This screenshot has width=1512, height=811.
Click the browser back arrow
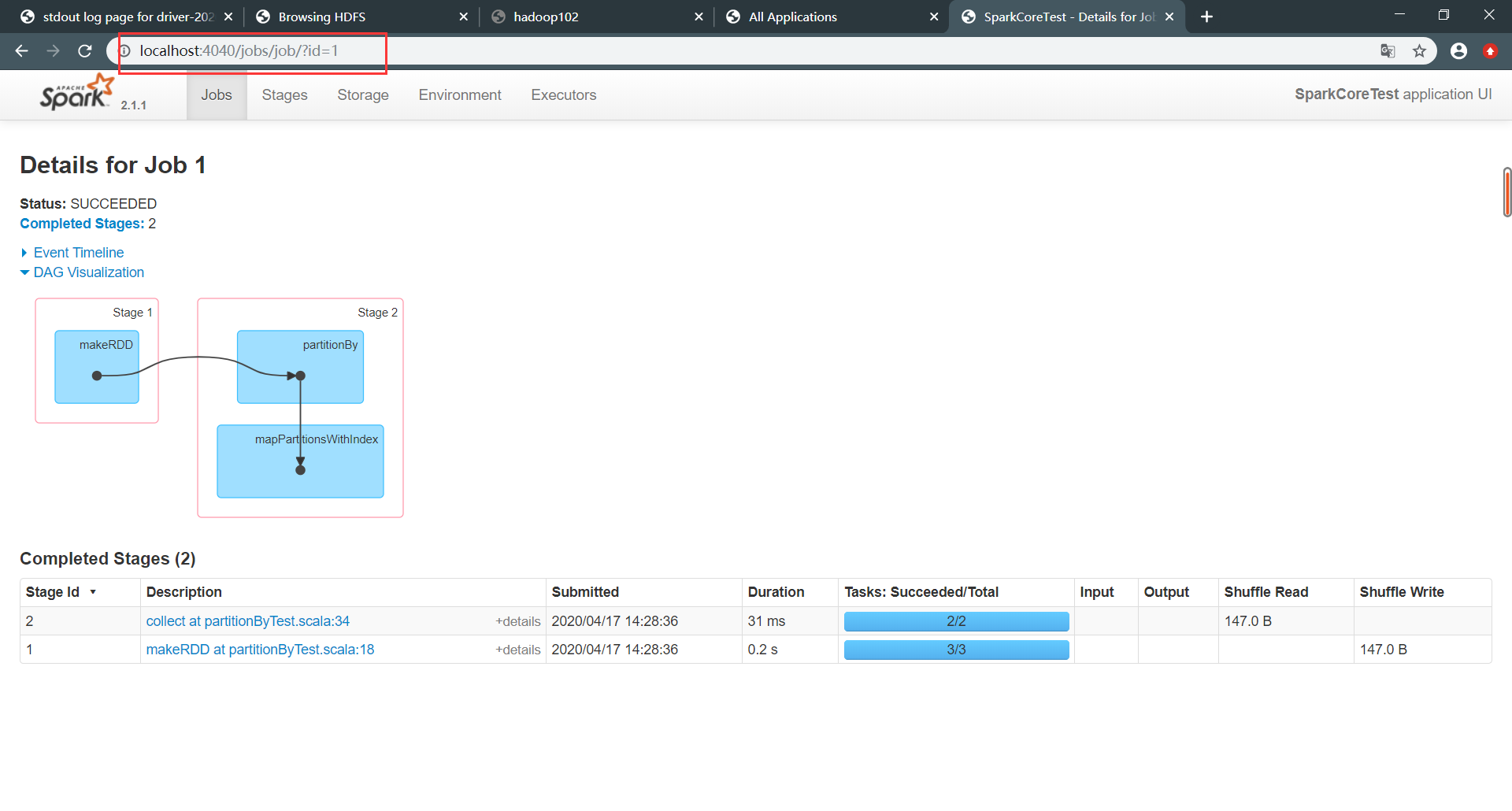20,50
